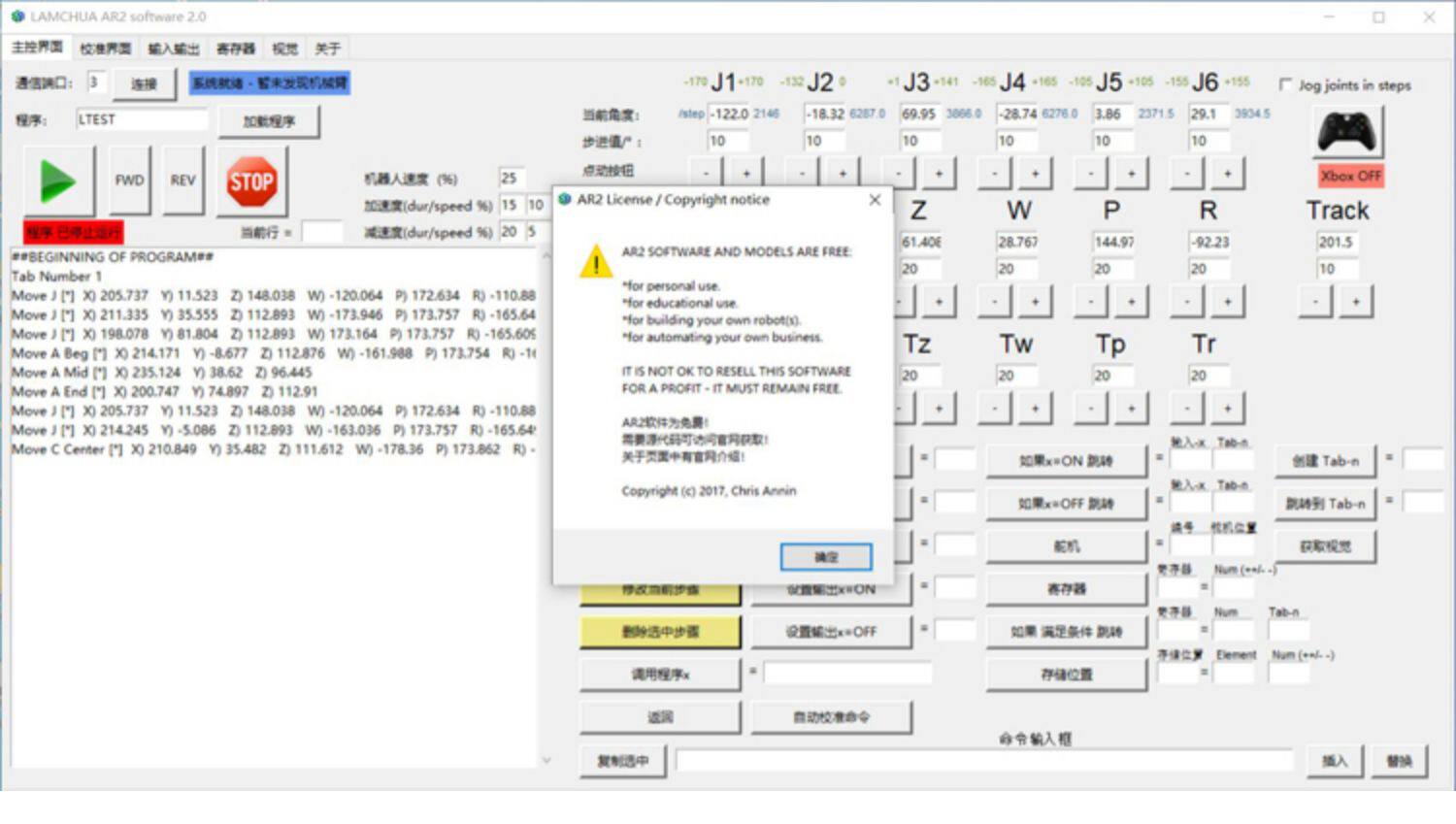This screenshot has height=824, width=1456.
Task: Jog the Track in the plus direction
Action: point(1356,302)
